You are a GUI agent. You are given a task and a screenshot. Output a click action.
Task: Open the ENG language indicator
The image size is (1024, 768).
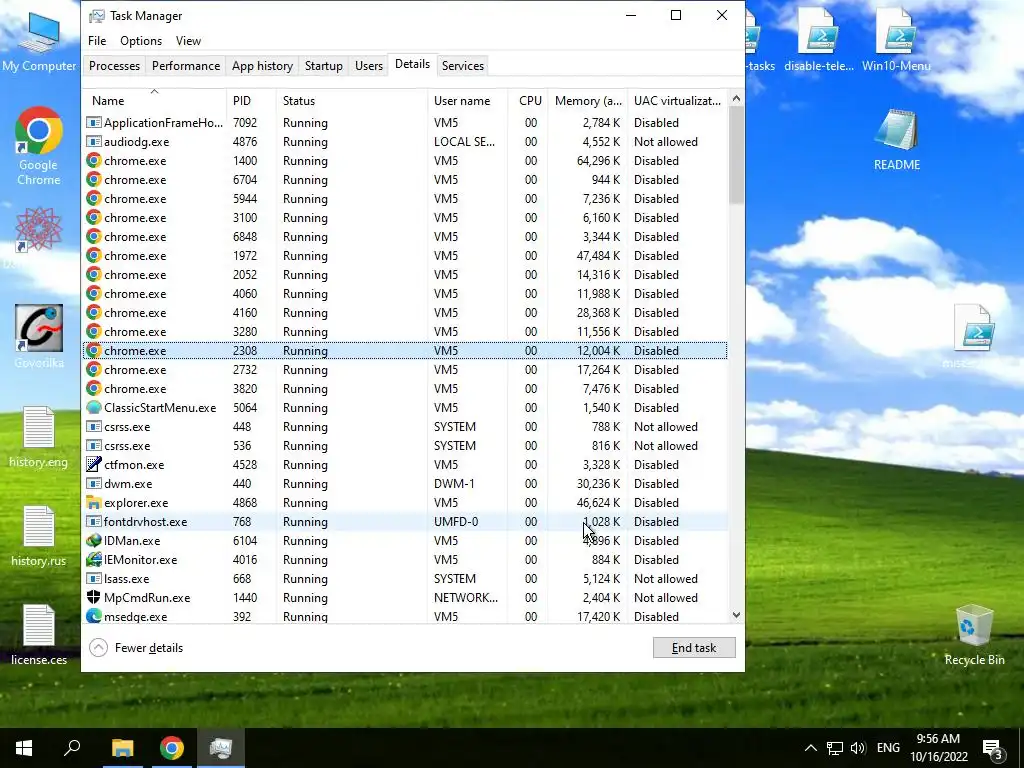click(x=888, y=748)
